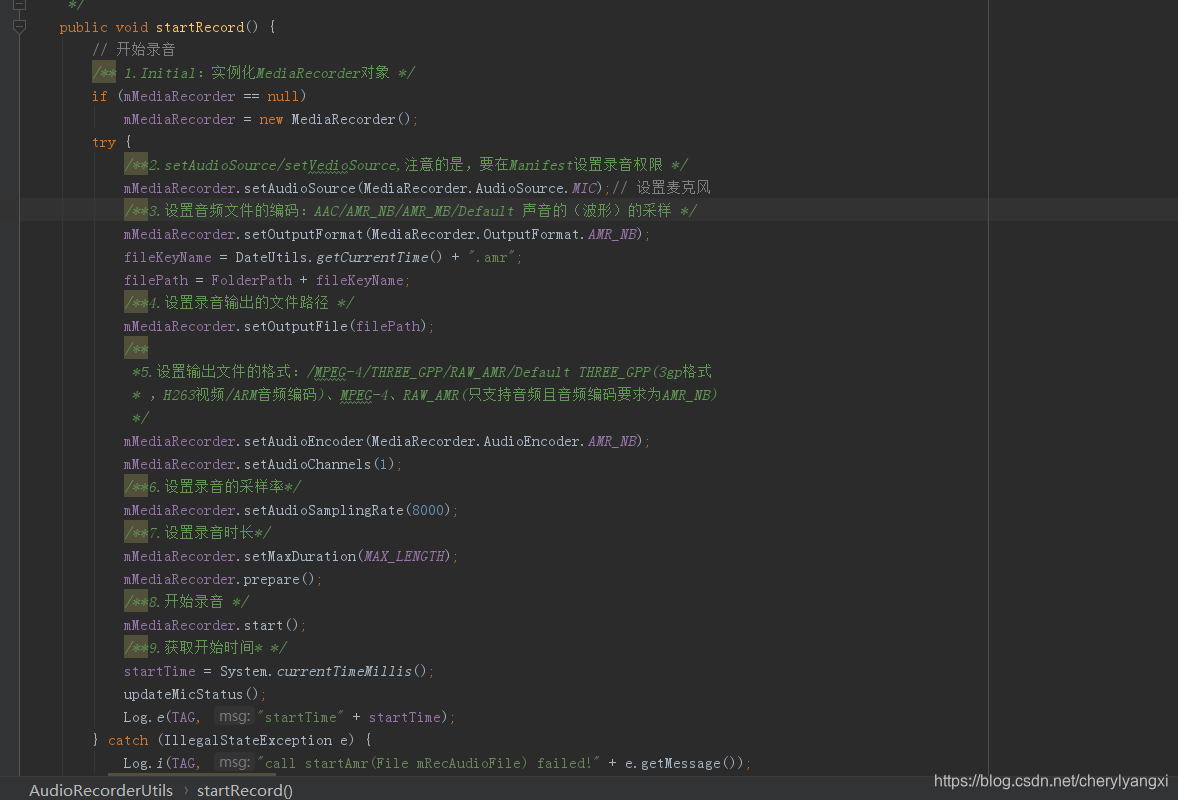Click the setAudioEncoder method call
The height and width of the screenshot is (800, 1178).
point(304,441)
